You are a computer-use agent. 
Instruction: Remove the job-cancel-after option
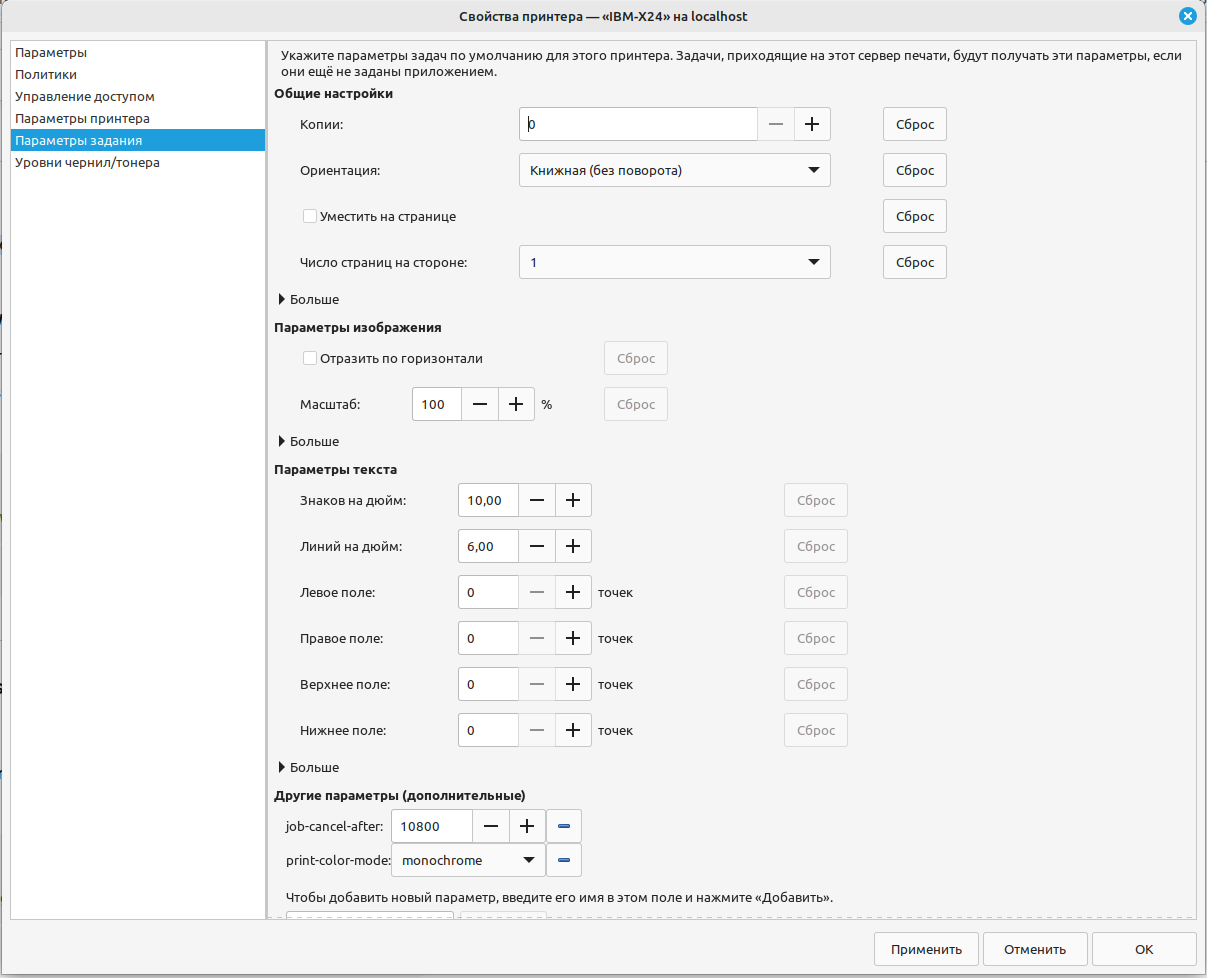coord(564,826)
